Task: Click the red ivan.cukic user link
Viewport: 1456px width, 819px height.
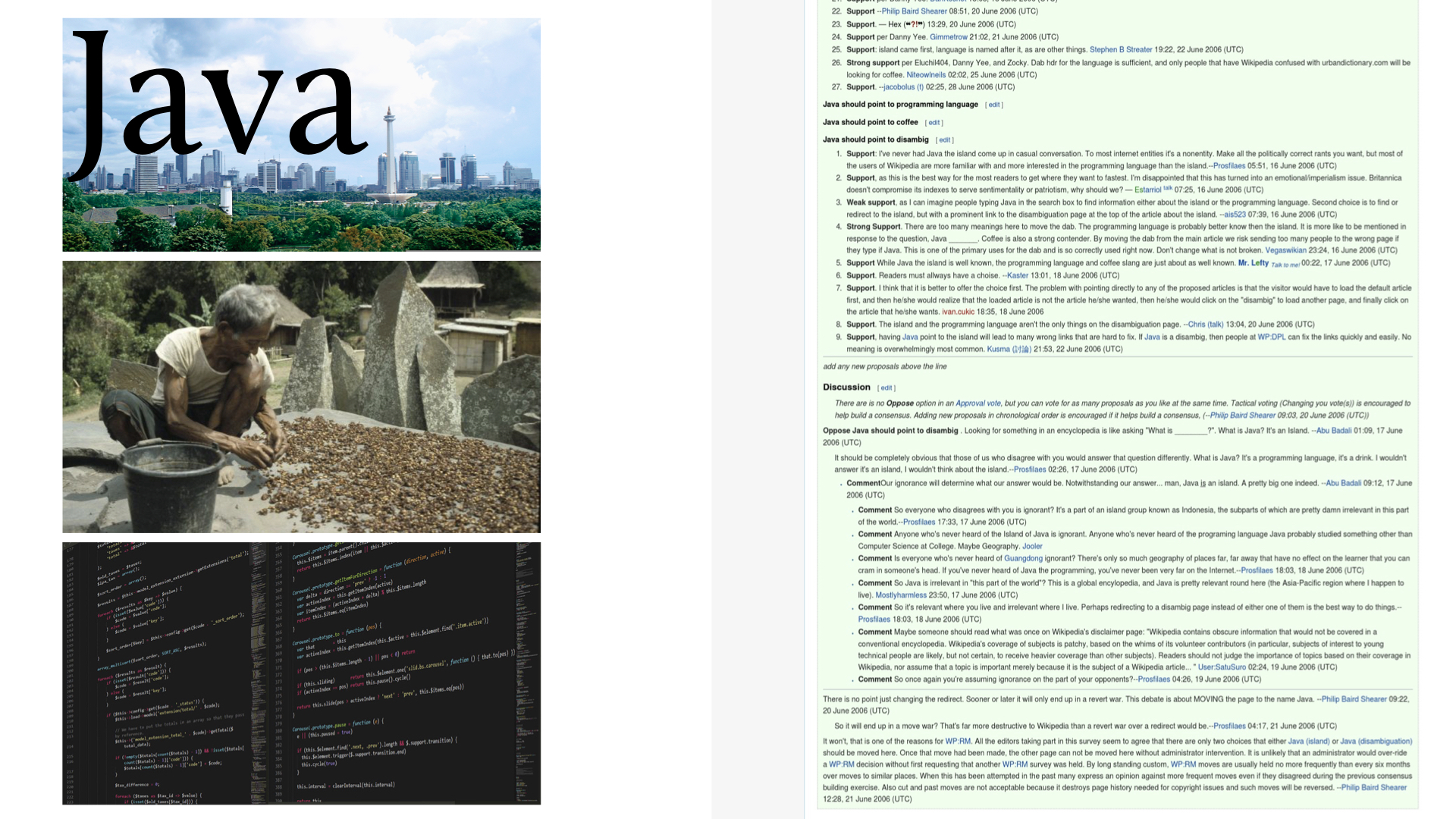Action: click(x=958, y=312)
